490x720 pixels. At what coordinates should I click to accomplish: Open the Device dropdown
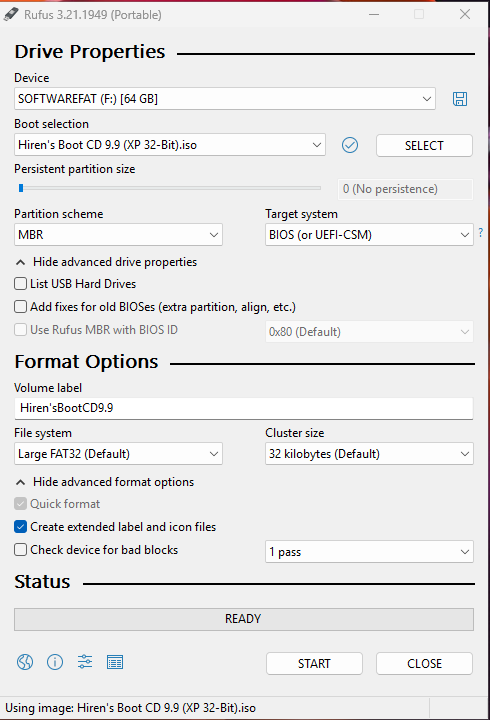tap(225, 99)
